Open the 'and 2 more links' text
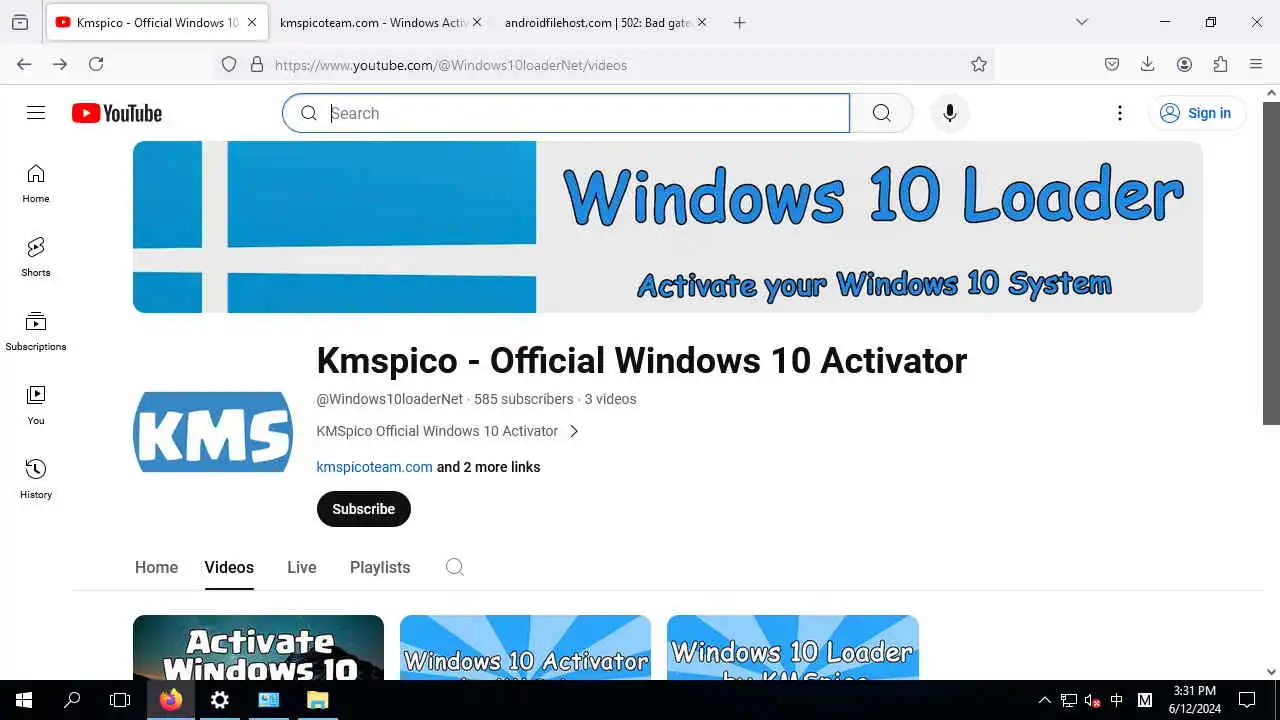The image size is (1280, 720). [x=489, y=467]
